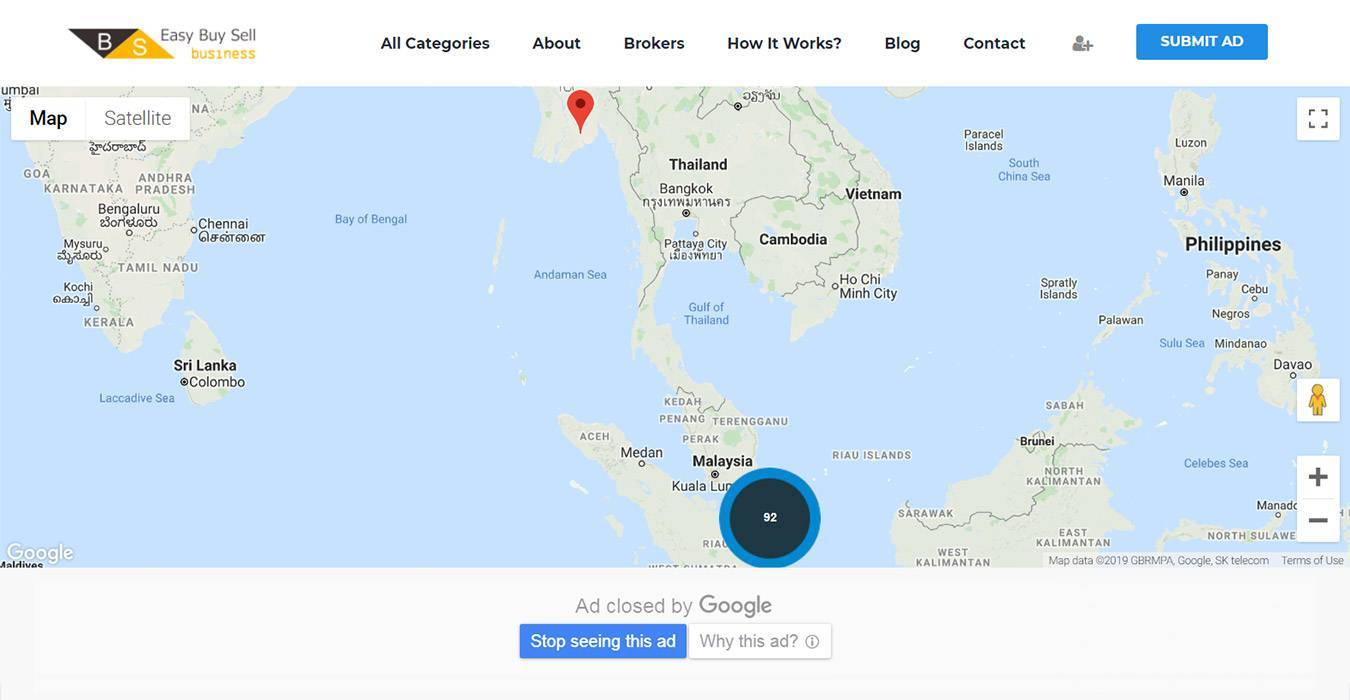
Task: Open the All Categories menu
Action: (435, 43)
